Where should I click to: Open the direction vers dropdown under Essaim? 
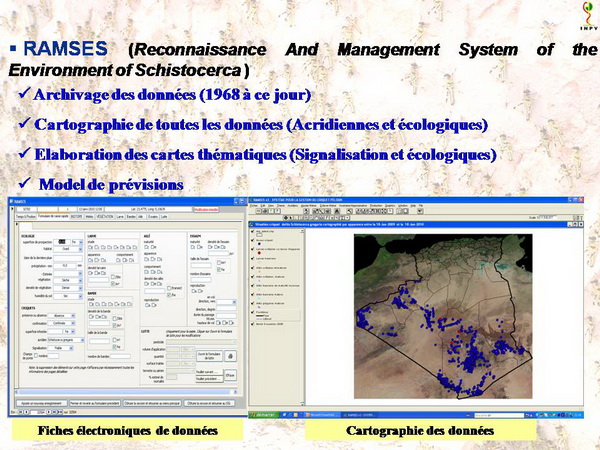pyautogui.click(x=234, y=302)
